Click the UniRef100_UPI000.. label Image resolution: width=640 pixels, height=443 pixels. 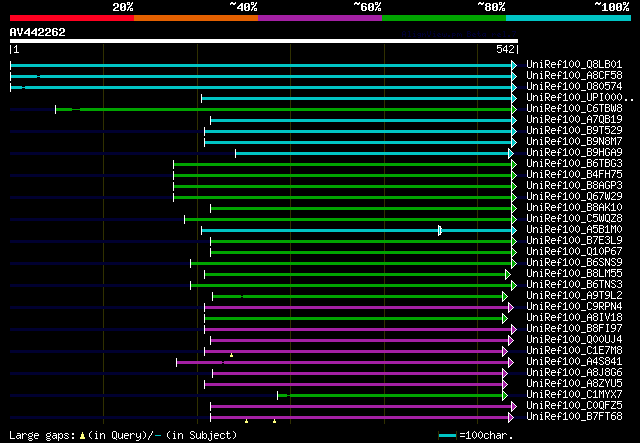pos(580,98)
